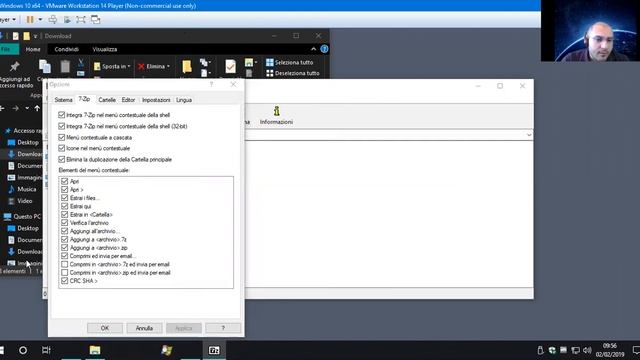
Task: Click the Explorer forward navigation arrow
Action: [16, 108]
